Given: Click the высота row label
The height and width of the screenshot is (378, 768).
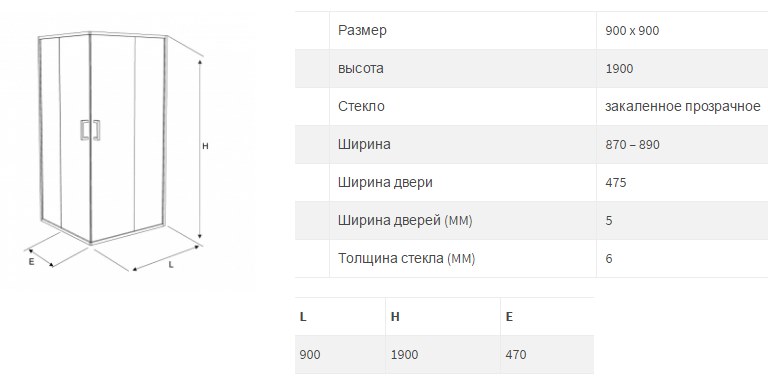Looking at the screenshot, I should point(360,68).
